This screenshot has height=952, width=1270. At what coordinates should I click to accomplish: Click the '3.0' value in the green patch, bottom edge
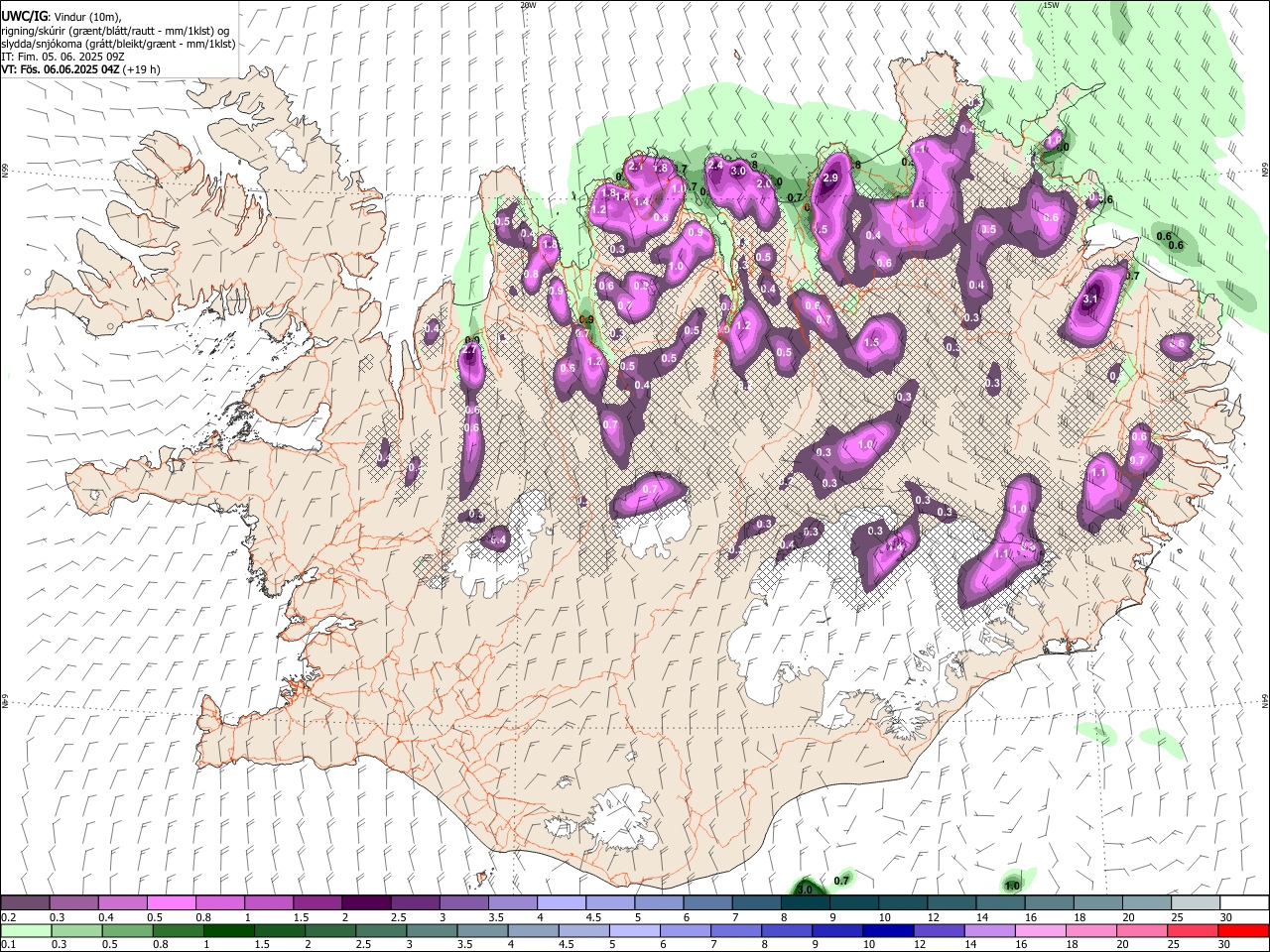click(x=805, y=891)
